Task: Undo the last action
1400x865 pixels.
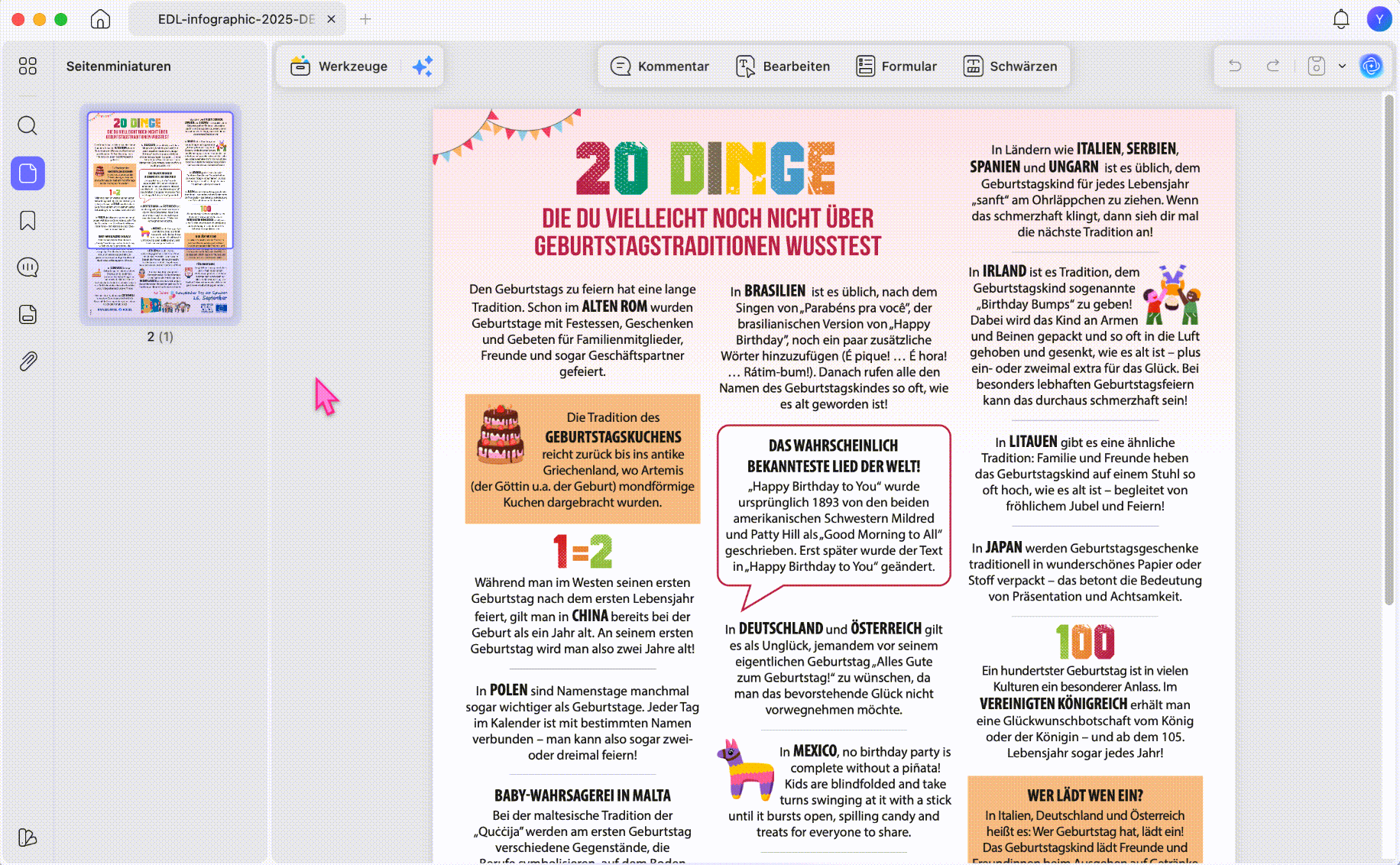Action: pyautogui.click(x=1235, y=66)
